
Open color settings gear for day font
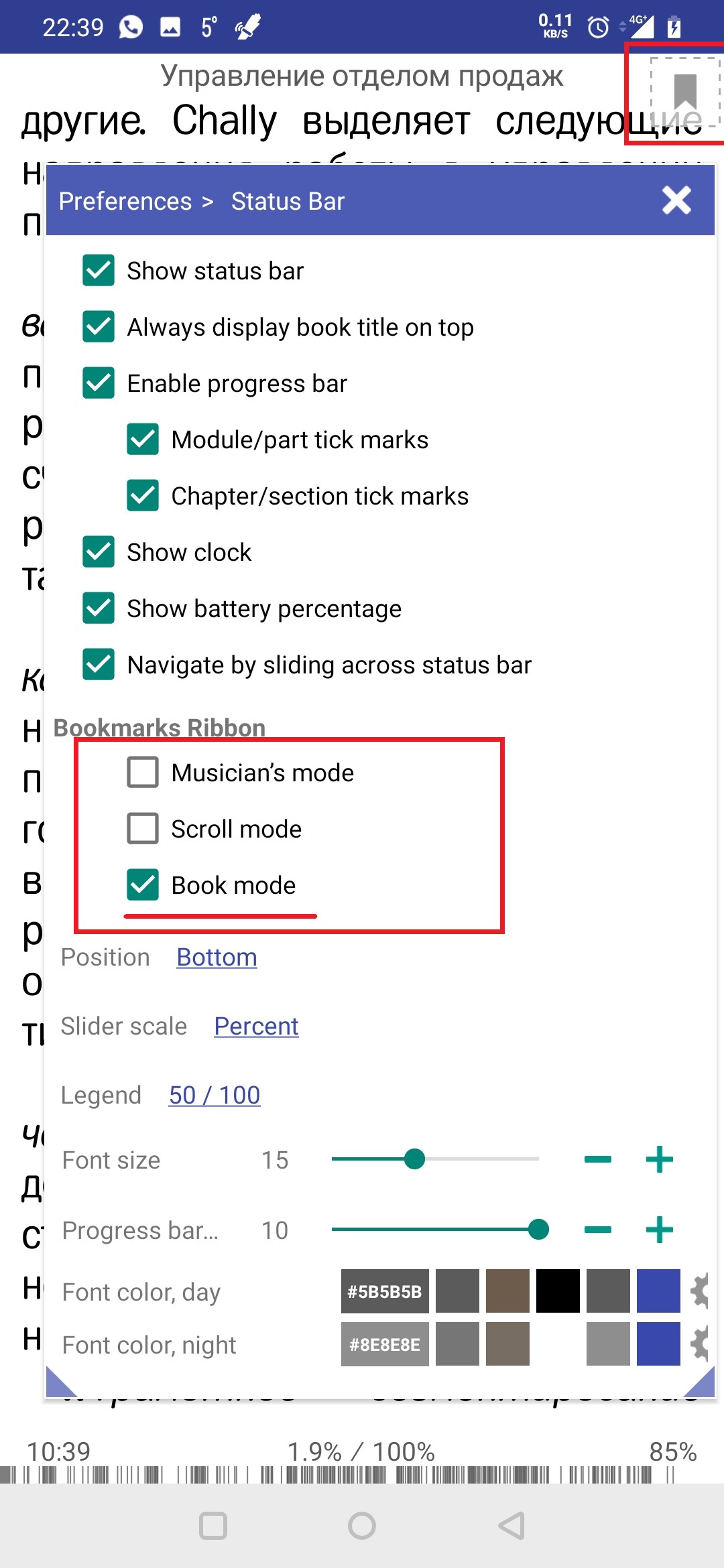pos(701,1291)
